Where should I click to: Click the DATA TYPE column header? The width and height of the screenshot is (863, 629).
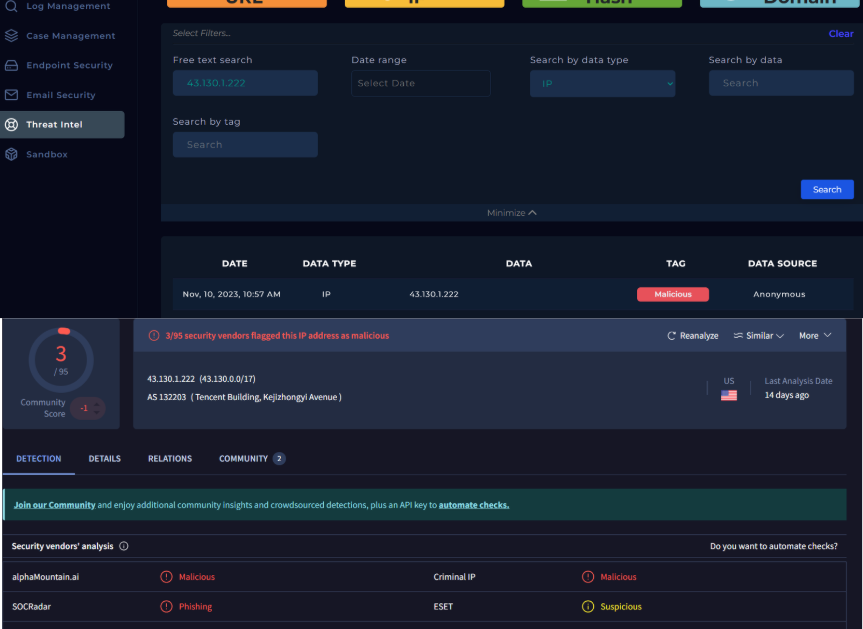329,264
